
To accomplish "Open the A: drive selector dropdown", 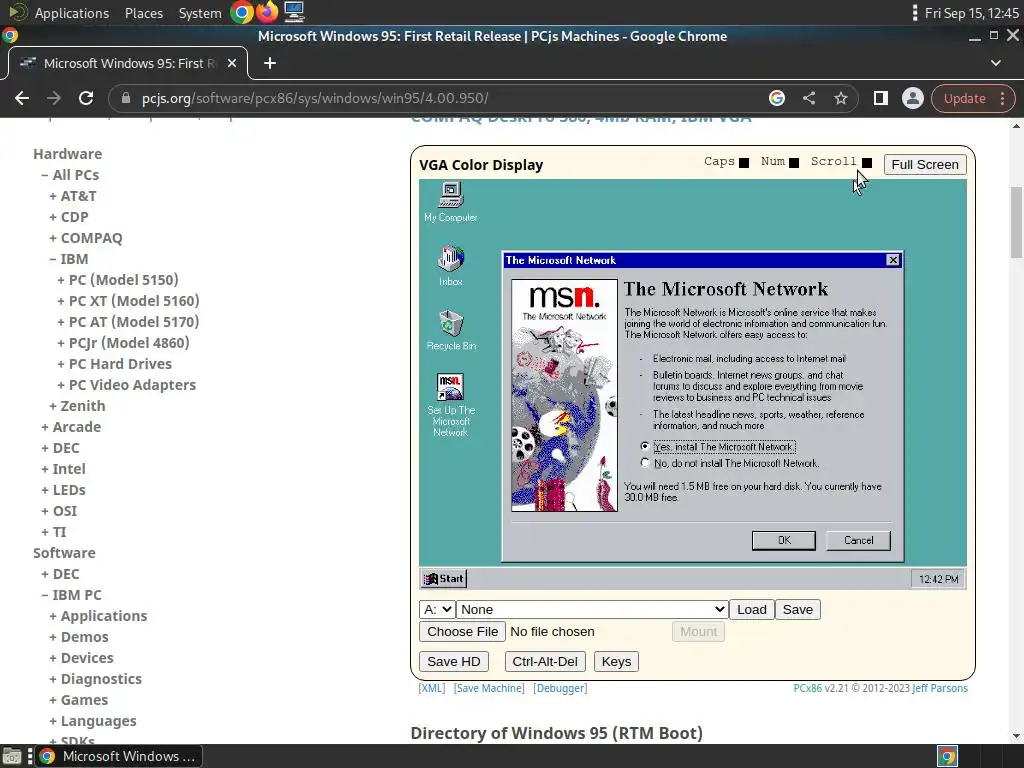I will [x=437, y=609].
